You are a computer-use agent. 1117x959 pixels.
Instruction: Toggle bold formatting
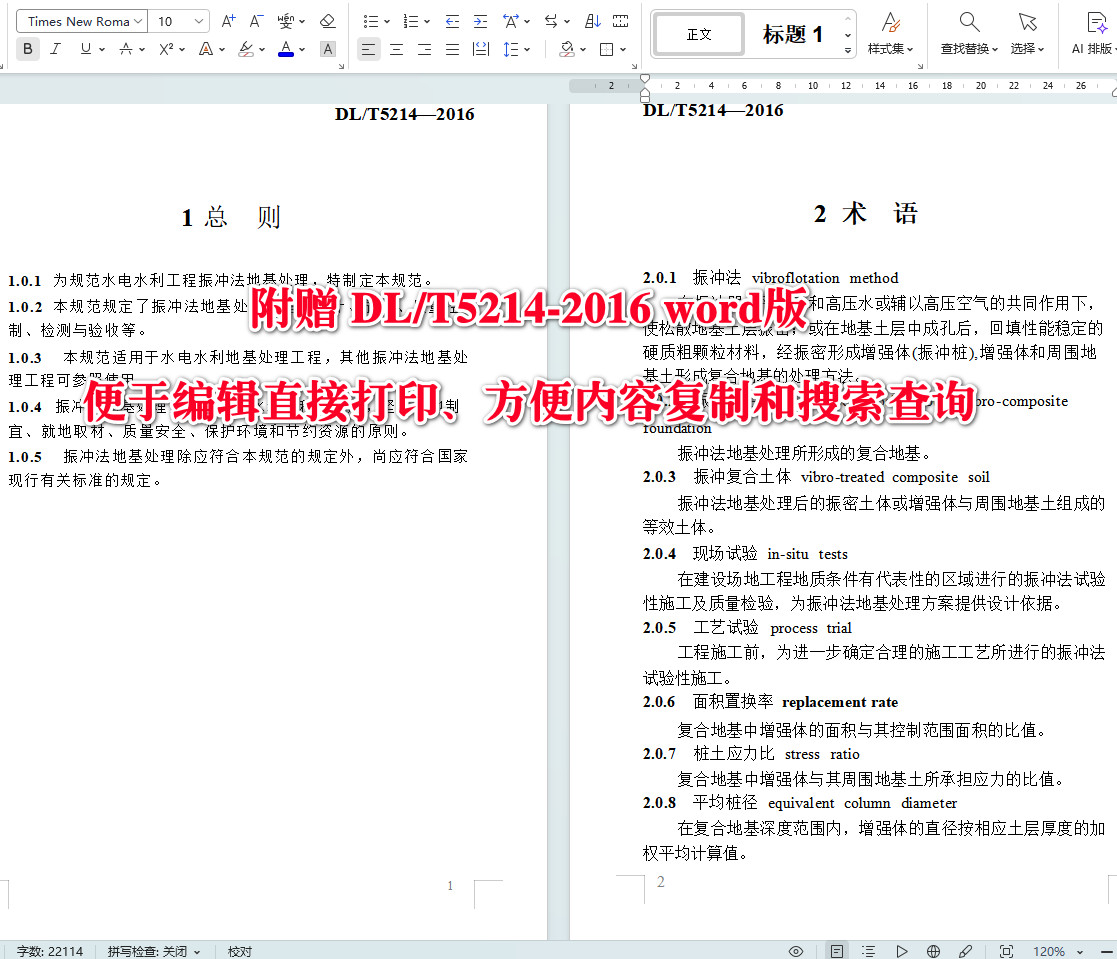pyautogui.click(x=27, y=48)
